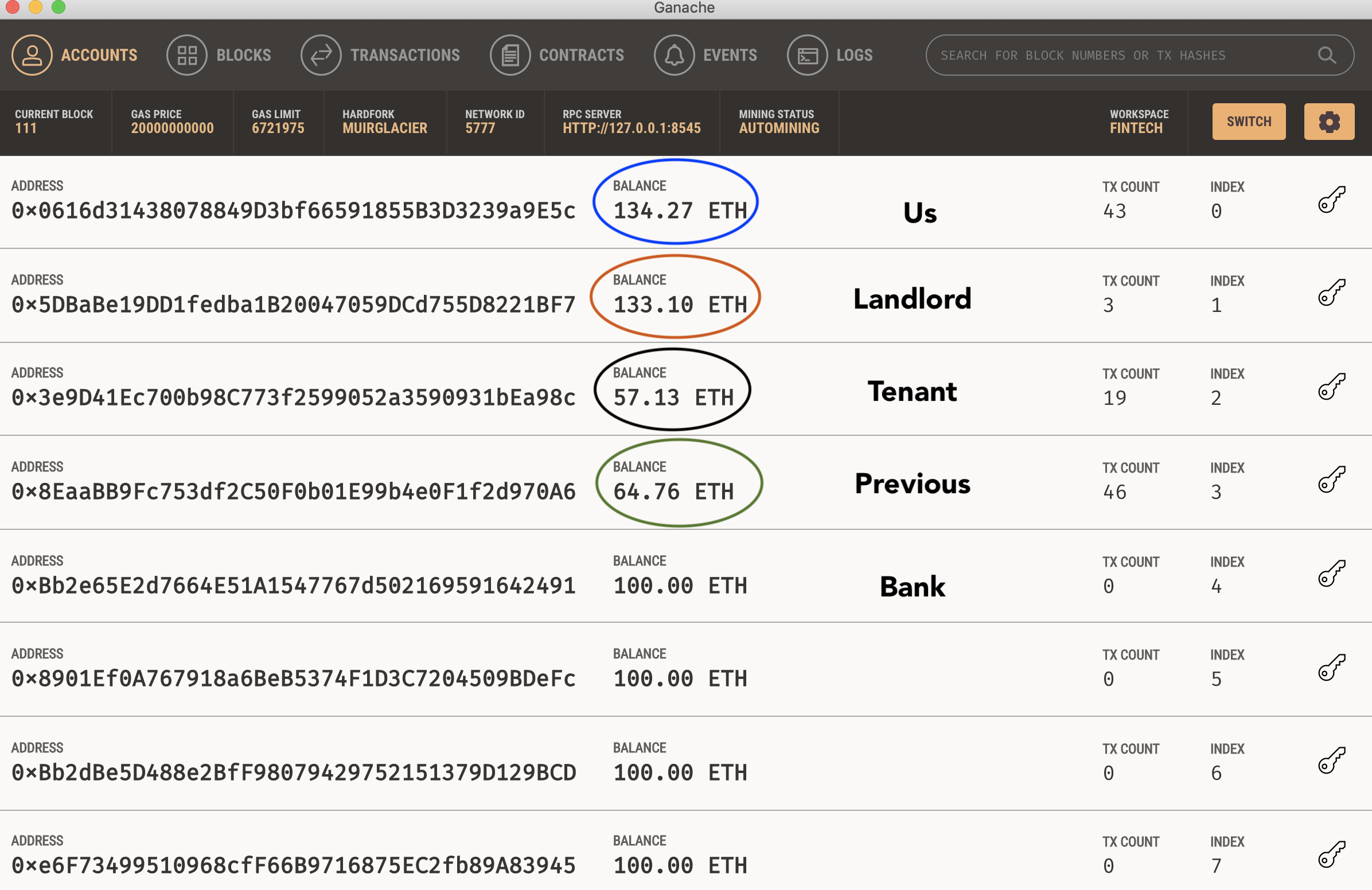Select address 0x3e9D41Ec700b98C773f2599052a3590931bEa98c

[x=294, y=398]
